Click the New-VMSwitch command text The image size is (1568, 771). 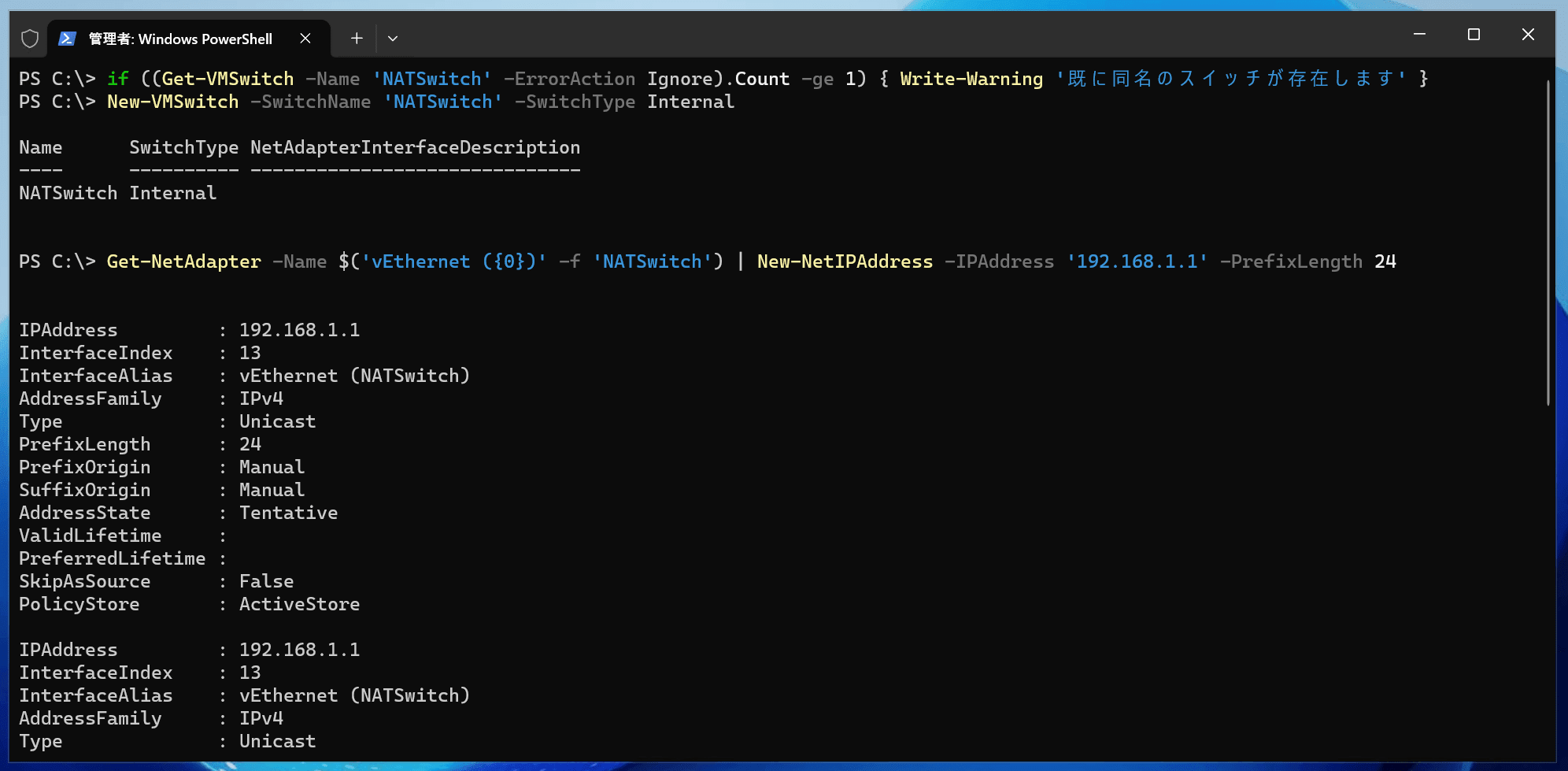click(172, 102)
